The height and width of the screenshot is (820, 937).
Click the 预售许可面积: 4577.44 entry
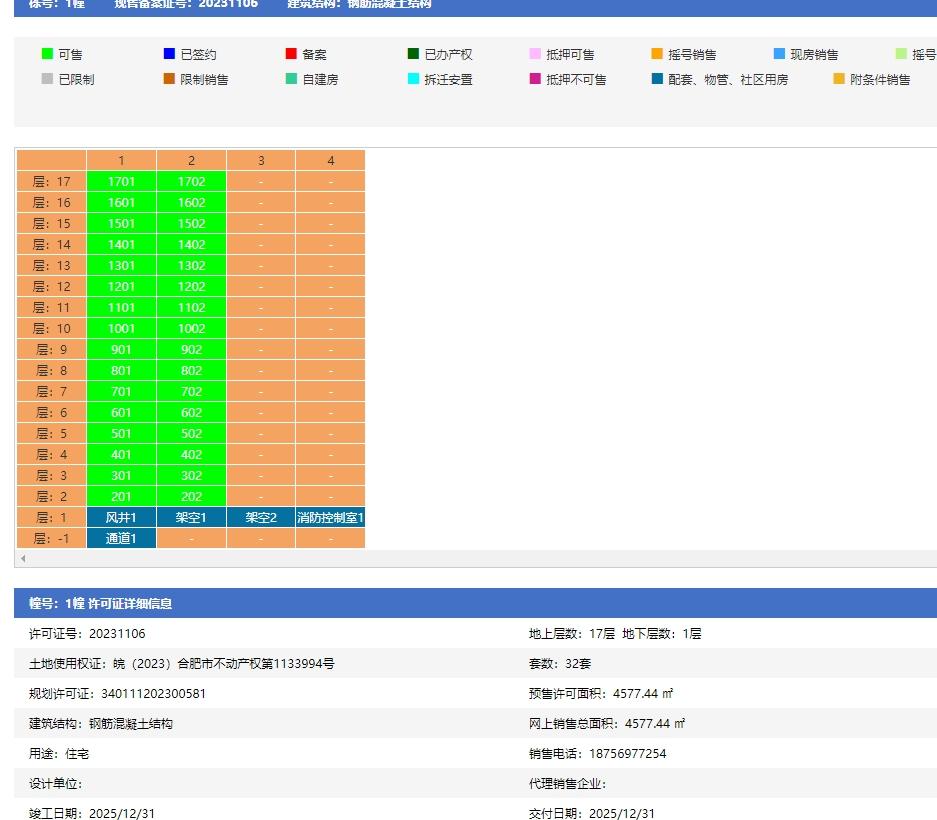(x=601, y=693)
